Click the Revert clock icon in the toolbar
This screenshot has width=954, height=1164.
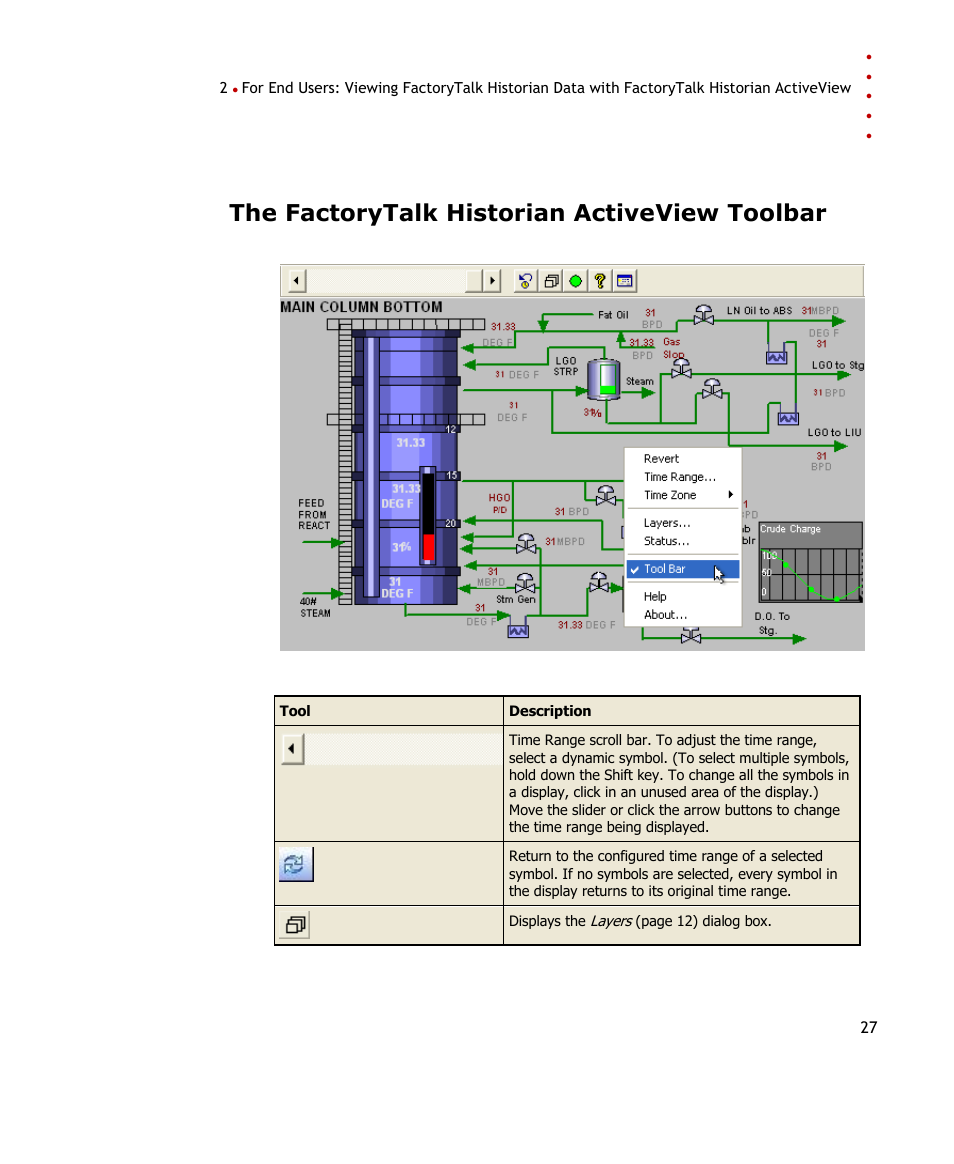click(x=525, y=281)
